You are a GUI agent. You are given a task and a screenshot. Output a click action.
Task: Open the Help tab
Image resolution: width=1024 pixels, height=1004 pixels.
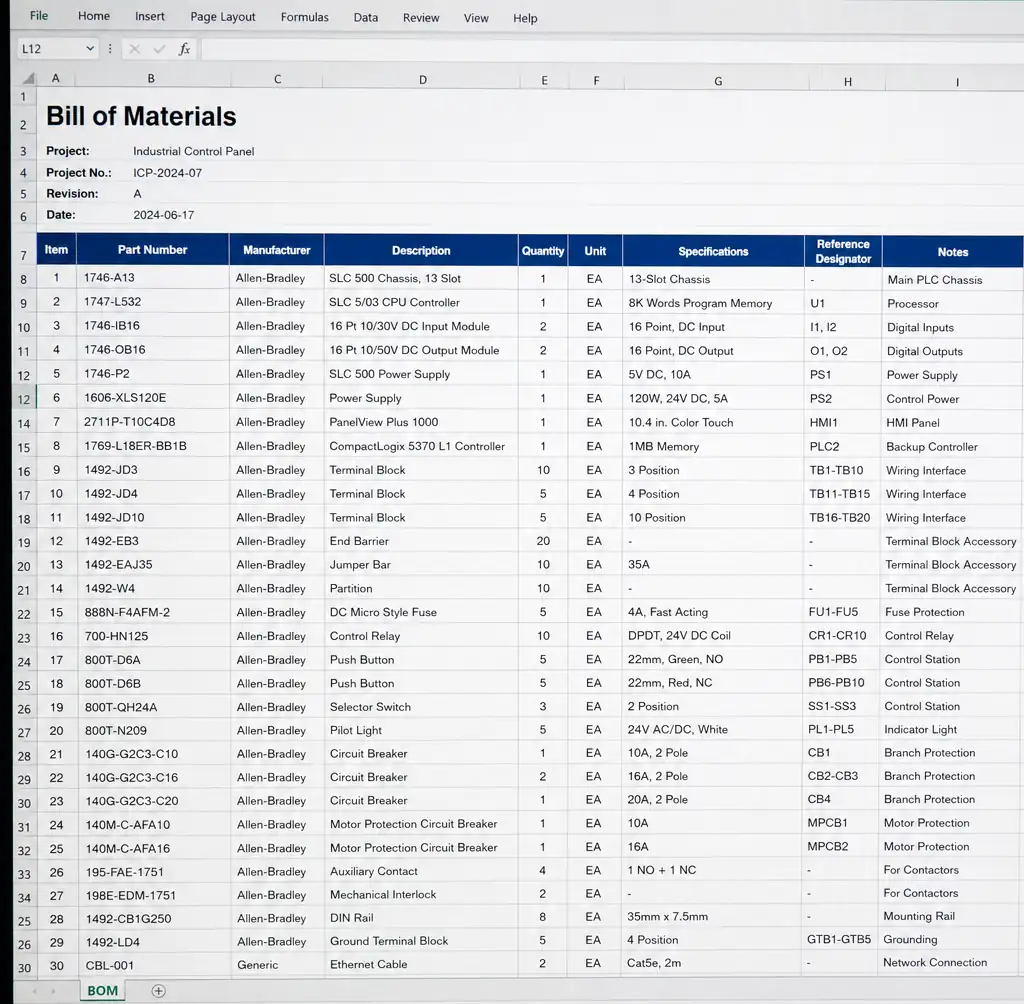tap(525, 18)
